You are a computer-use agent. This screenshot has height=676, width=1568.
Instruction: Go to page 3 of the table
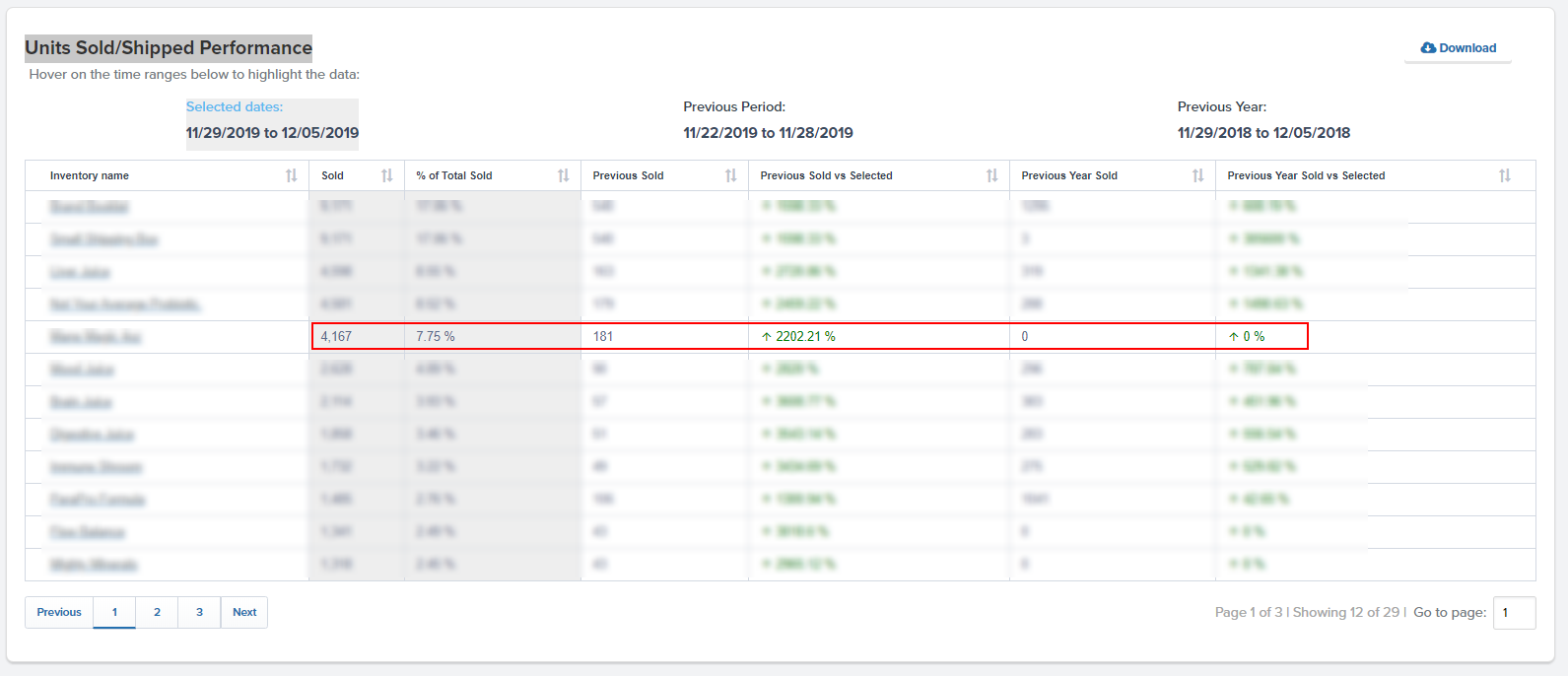tap(199, 612)
